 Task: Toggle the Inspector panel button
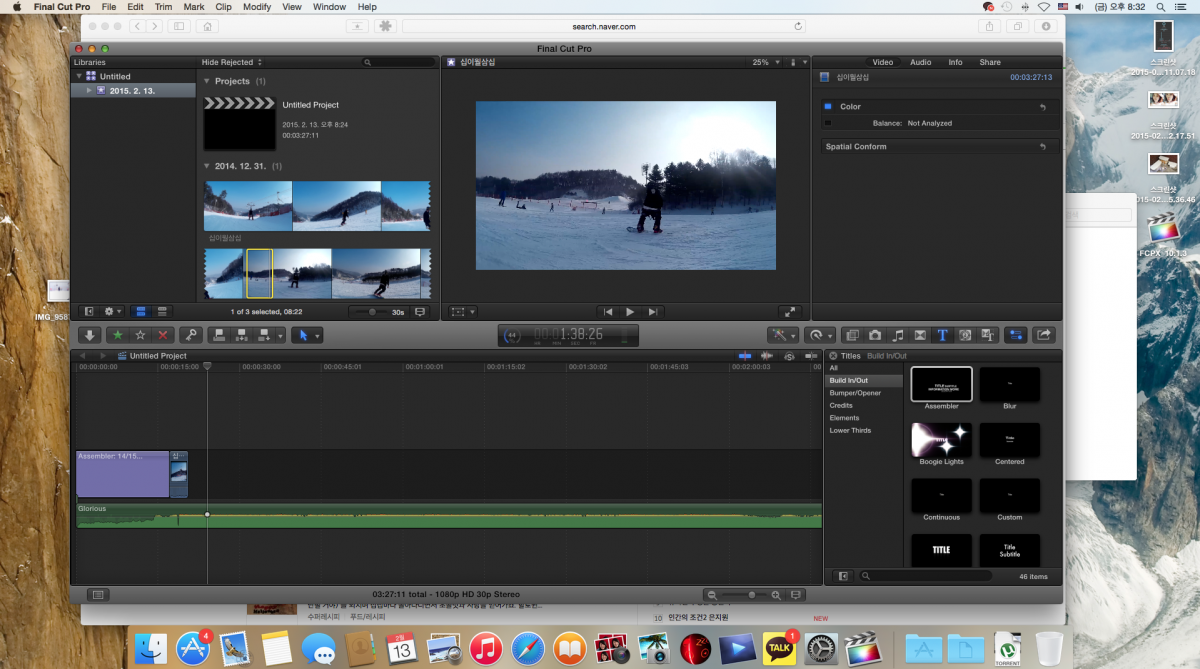click(x=1017, y=336)
